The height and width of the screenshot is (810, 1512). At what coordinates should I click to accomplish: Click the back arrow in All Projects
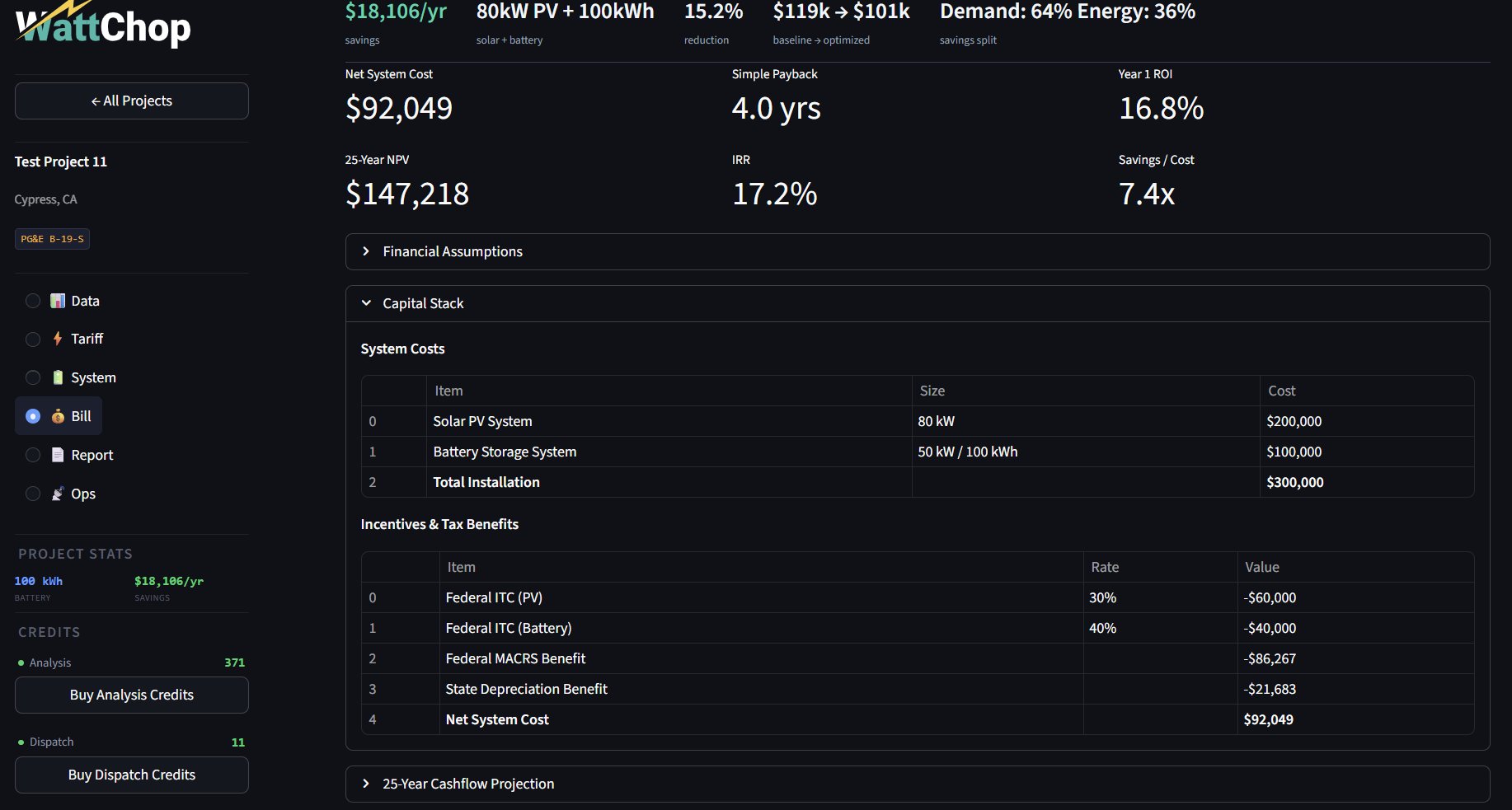coord(94,101)
